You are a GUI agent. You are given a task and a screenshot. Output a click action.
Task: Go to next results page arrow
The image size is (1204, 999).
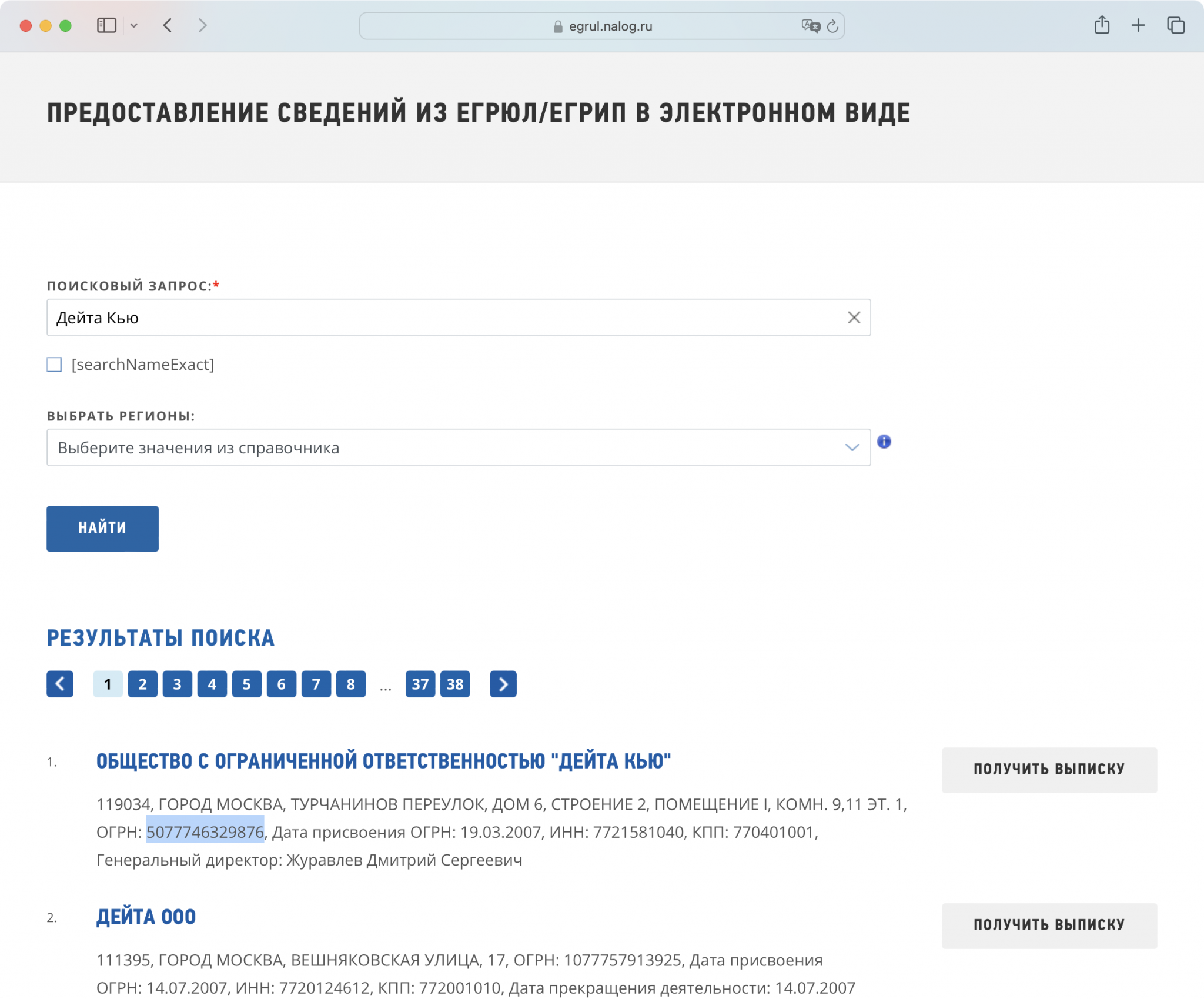pyautogui.click(x=503, y=684)
